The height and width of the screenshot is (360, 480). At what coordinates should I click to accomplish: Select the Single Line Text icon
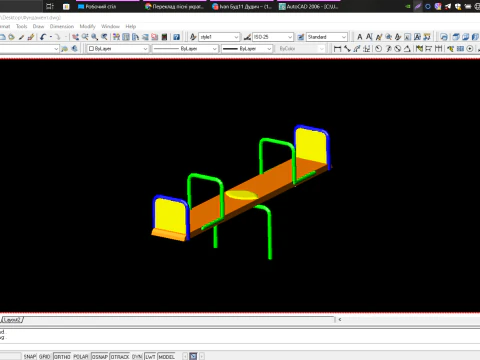(369, 37)
